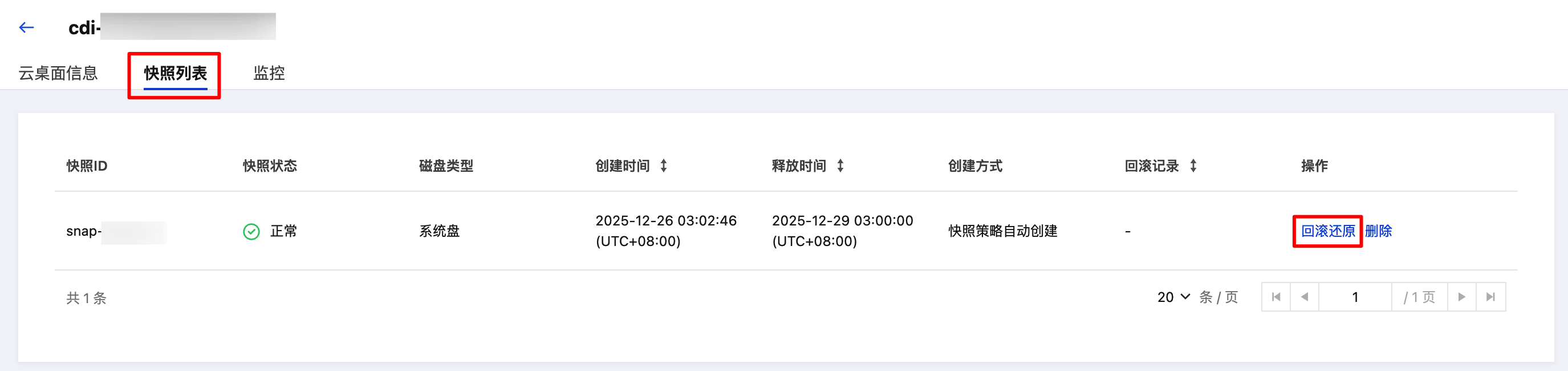
Task: Select the 快照列表 tab
Action: point(175,73)
